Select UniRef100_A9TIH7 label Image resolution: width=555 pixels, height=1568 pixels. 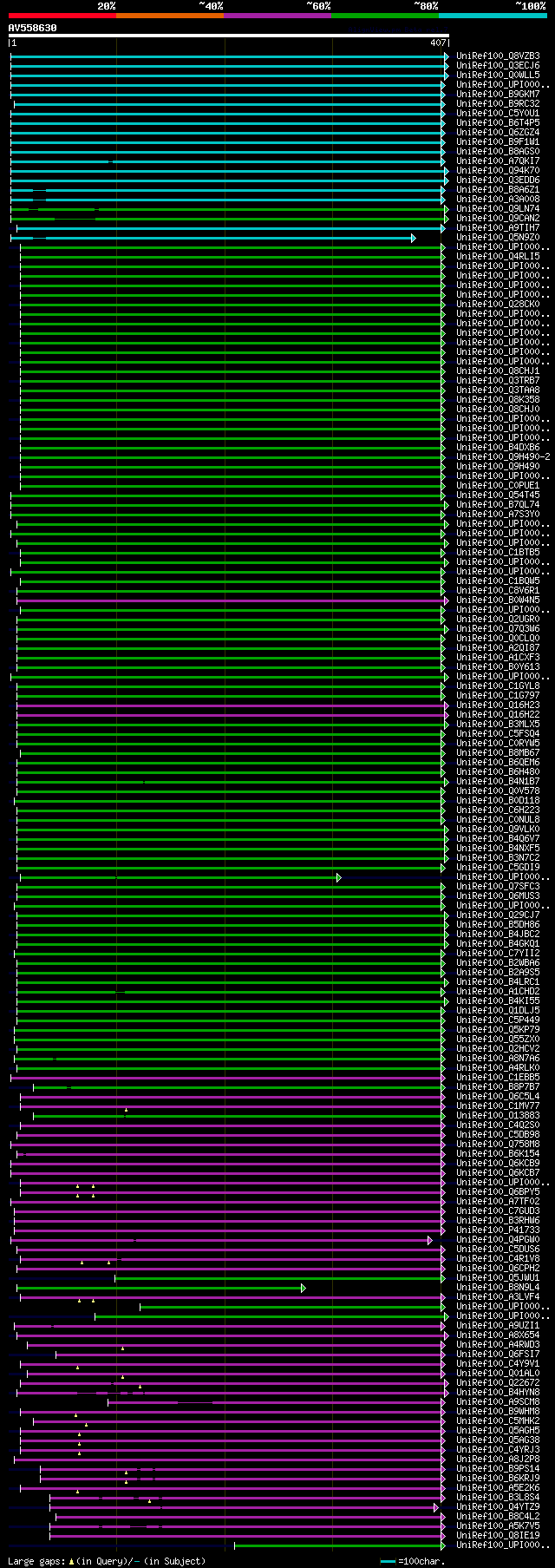click(x=498, y=228)
